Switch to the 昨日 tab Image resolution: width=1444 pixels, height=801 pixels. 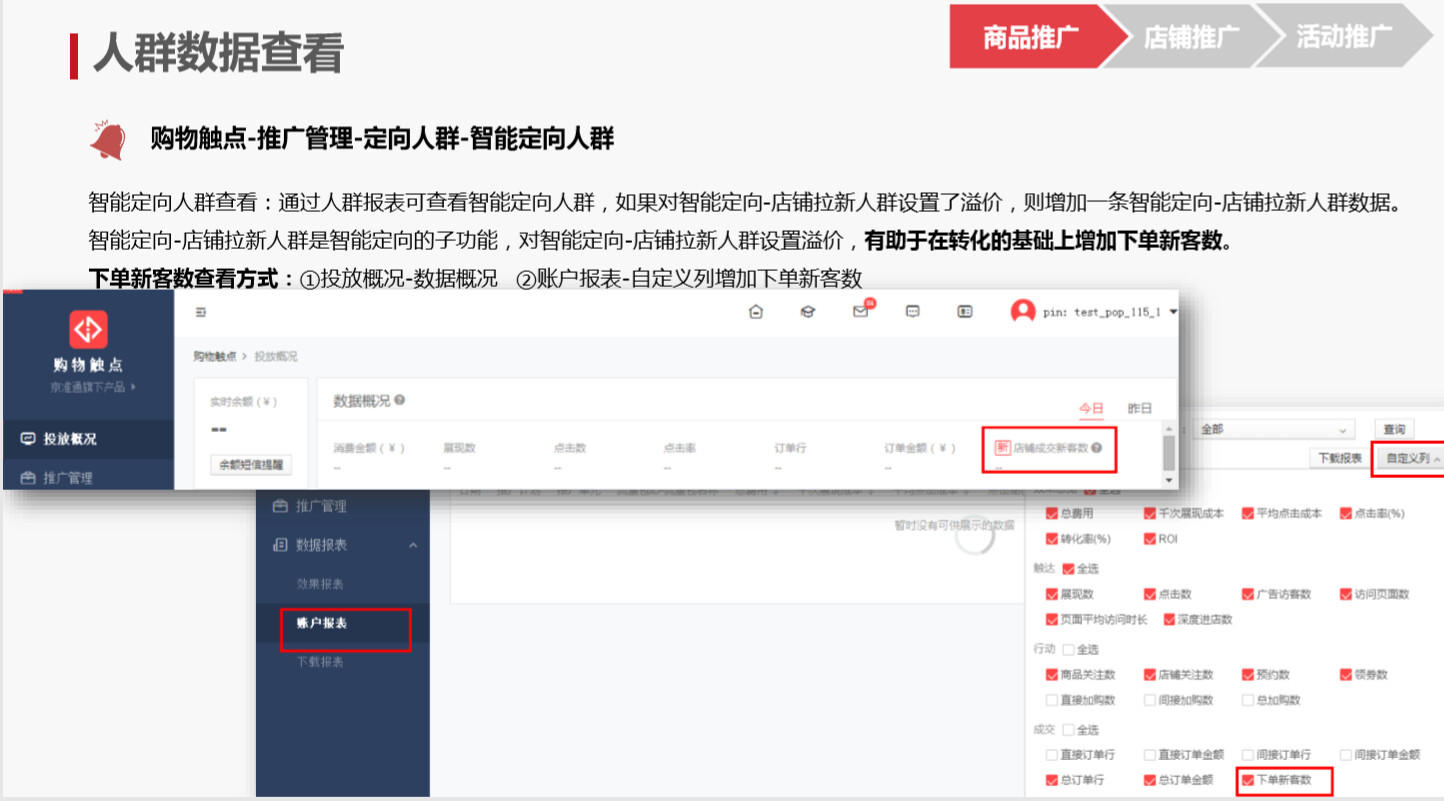1140,408
